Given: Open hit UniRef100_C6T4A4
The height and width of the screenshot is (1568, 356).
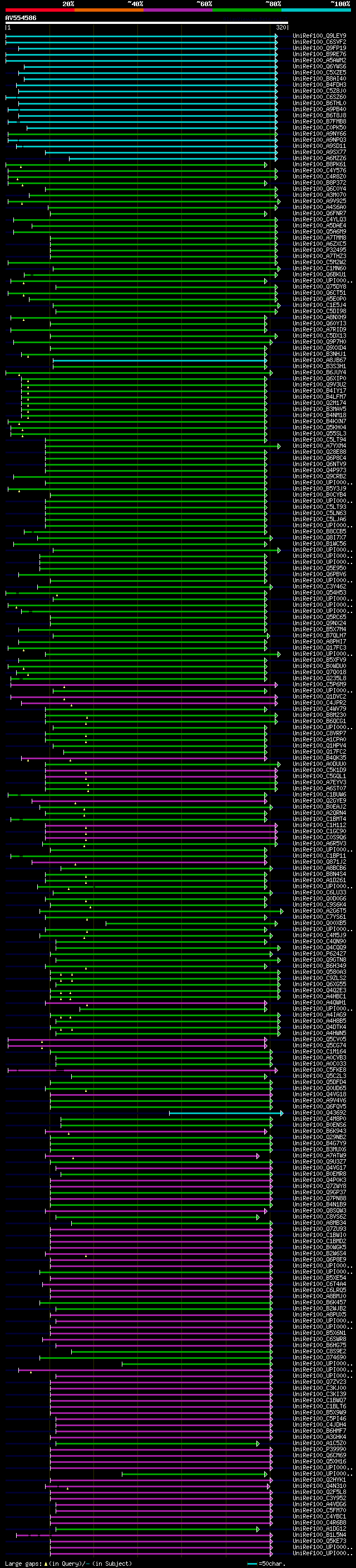Looking at the screenshot, I should point(319,1284).
